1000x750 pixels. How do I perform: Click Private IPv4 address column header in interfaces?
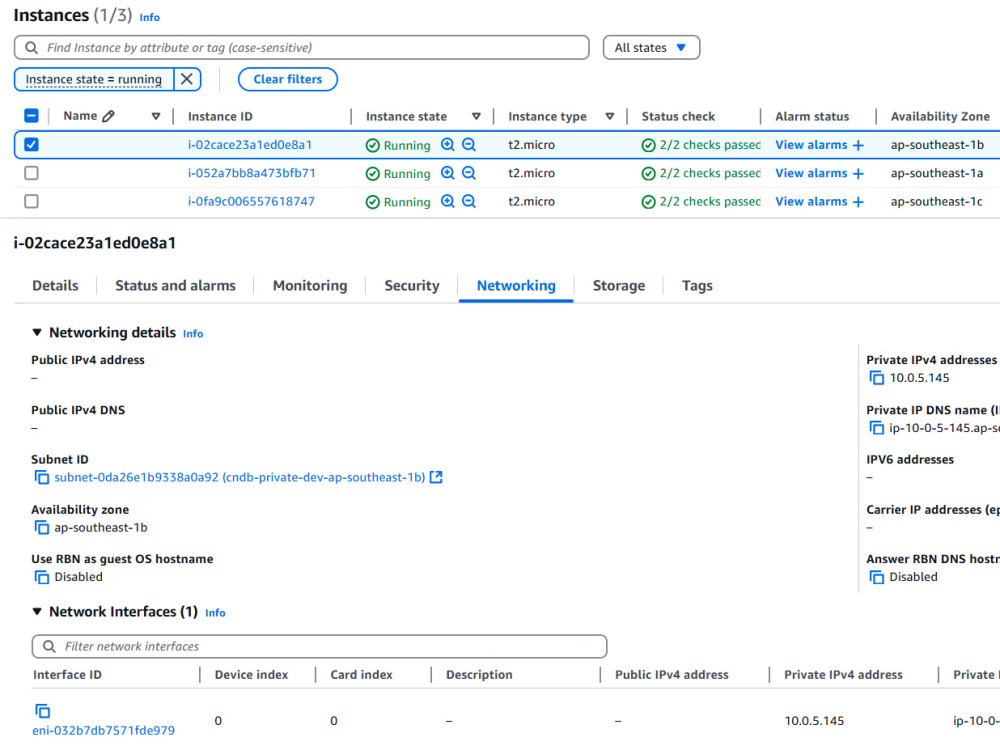843,675
